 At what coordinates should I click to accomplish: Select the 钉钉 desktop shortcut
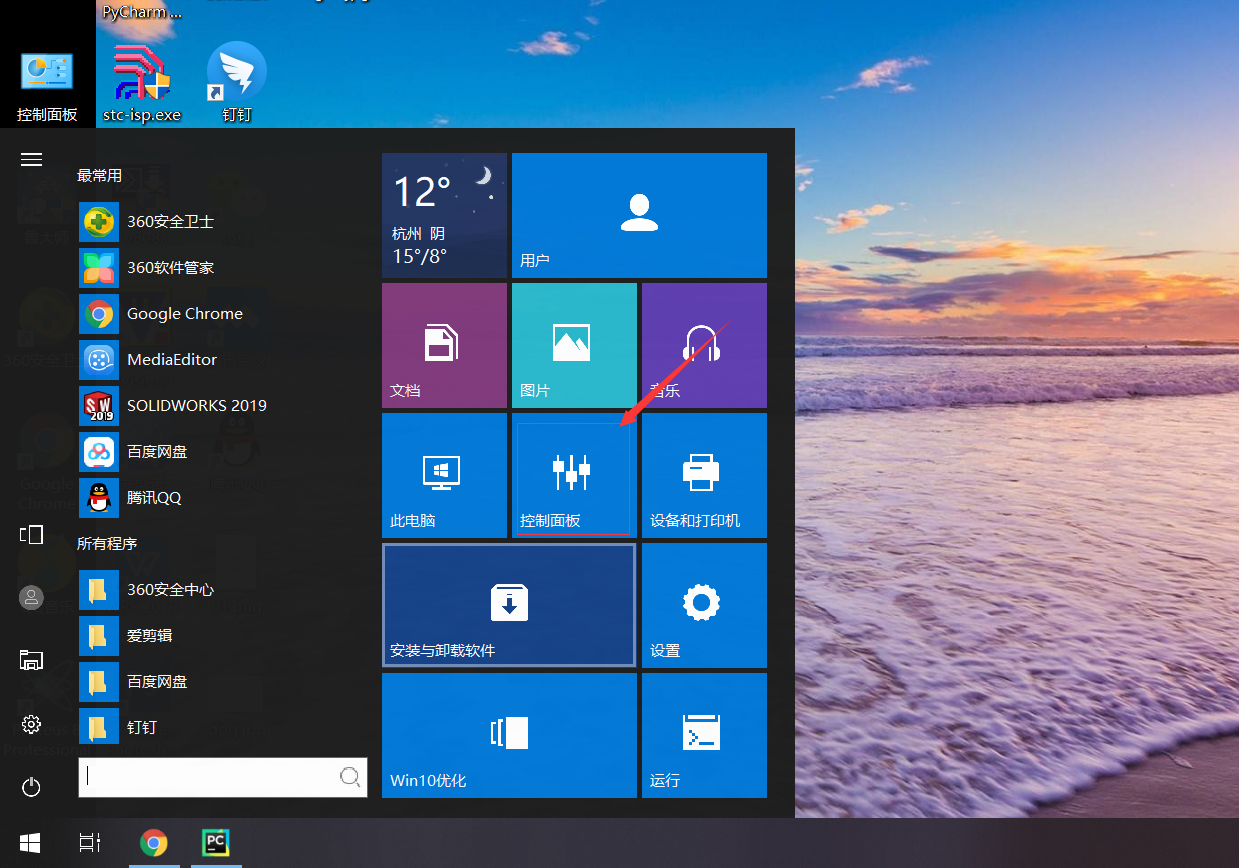click(x=237, y=84)
